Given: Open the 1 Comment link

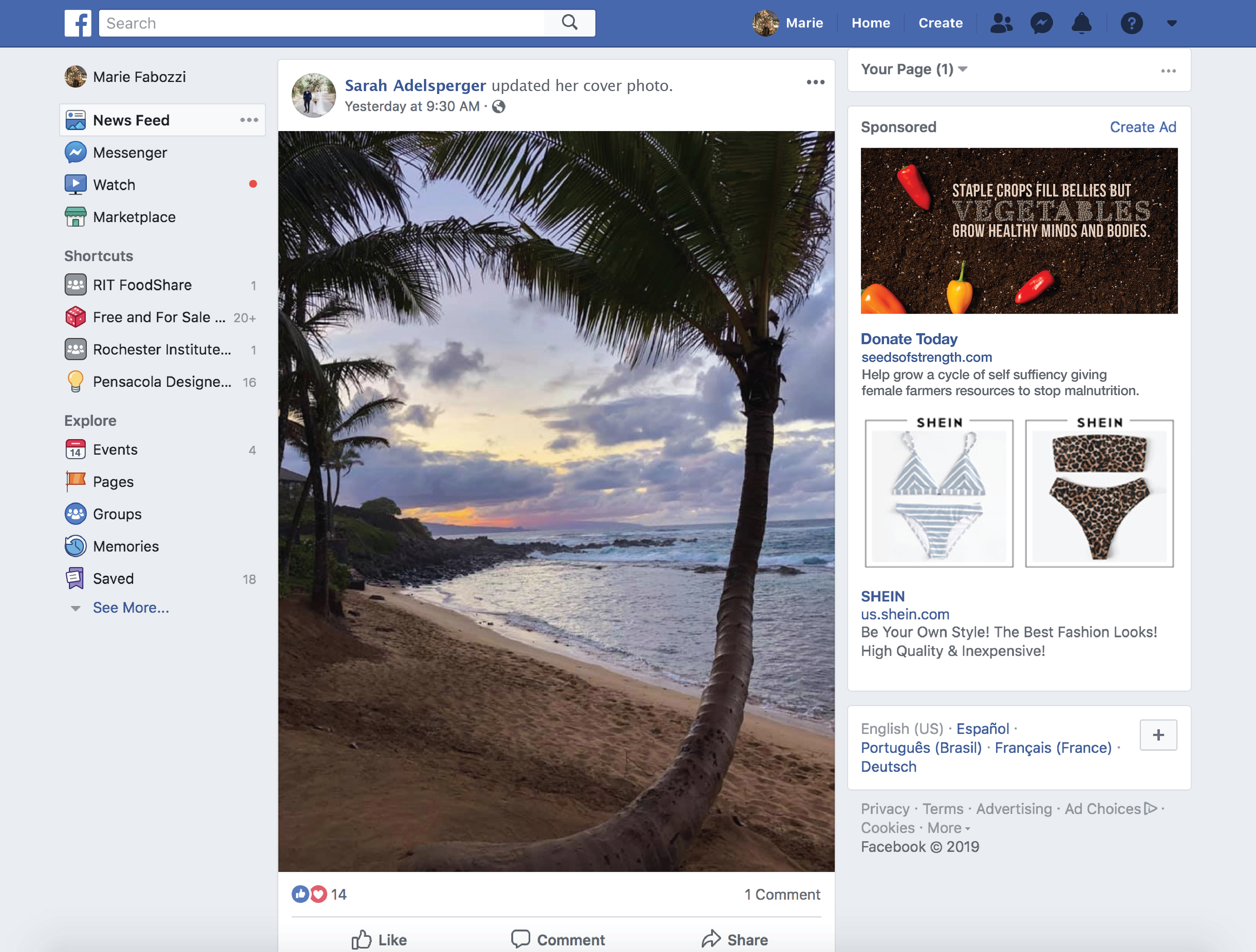Looking at the screenshot, I should [x=782, y=895].
